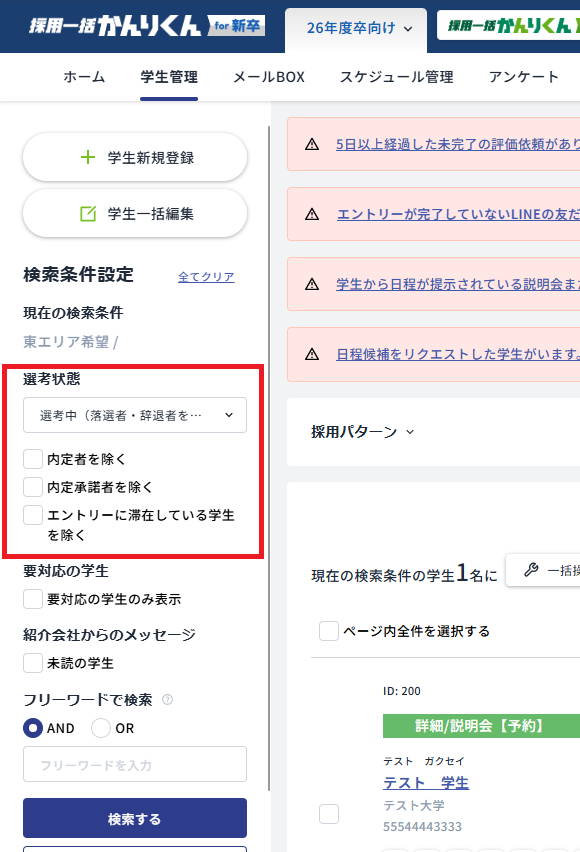Click the warning icon beside 学生から日程 alert
Viewport: 580px width, 852px height.
click(x=312, y=284)
